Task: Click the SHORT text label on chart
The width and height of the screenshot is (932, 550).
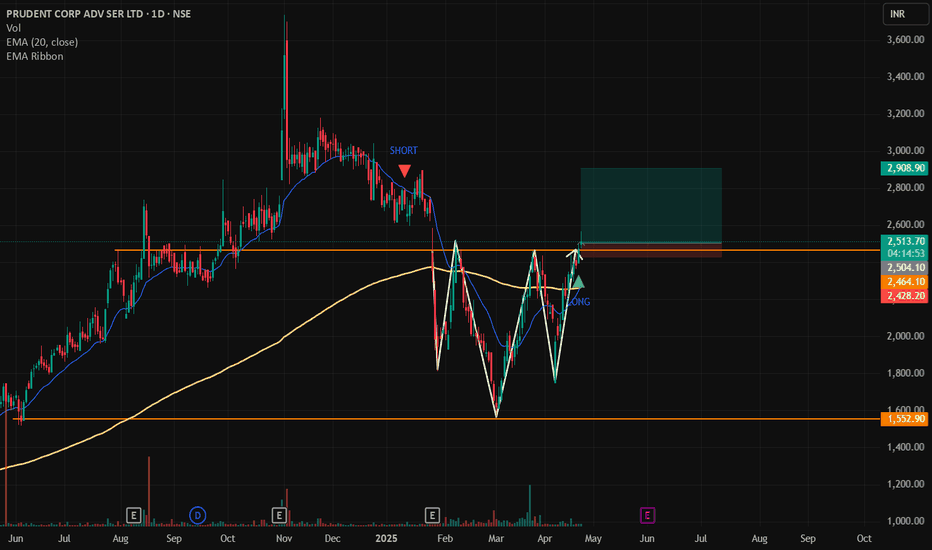Action: [x=404, y=151]
